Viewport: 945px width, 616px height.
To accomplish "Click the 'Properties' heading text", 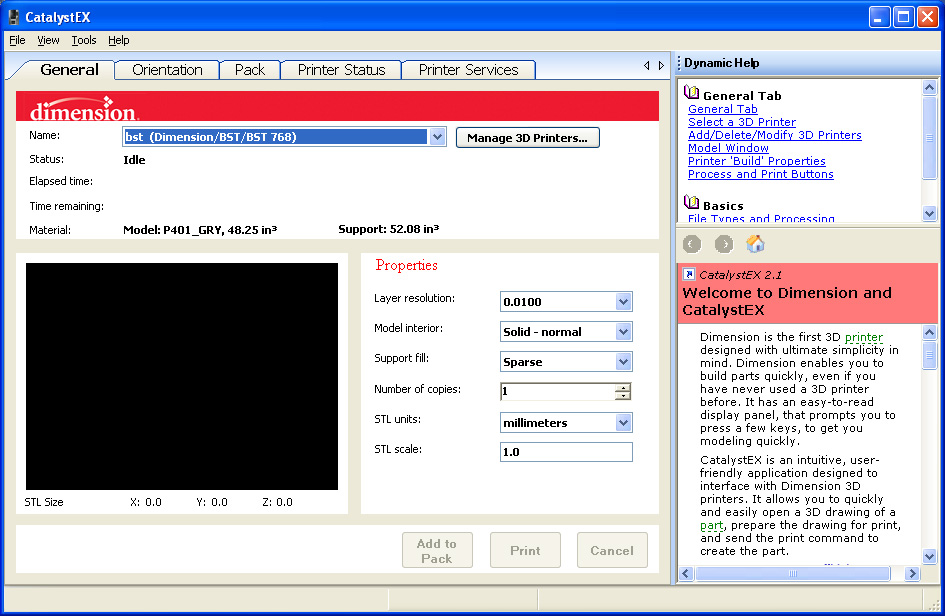I will pos(406,265).
